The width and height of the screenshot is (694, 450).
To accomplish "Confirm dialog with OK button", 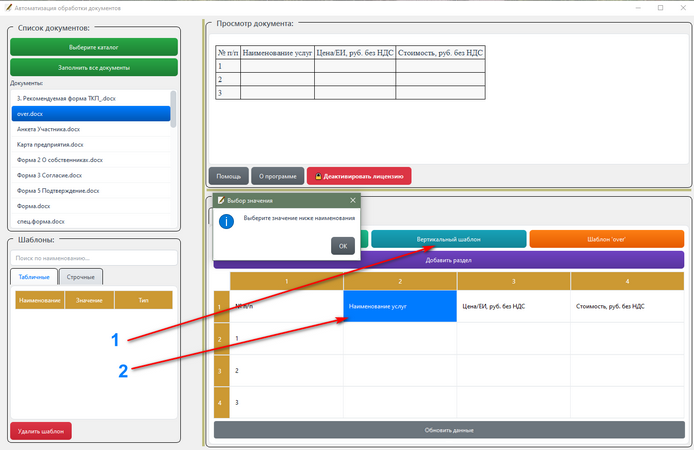I will pos(343,246).
